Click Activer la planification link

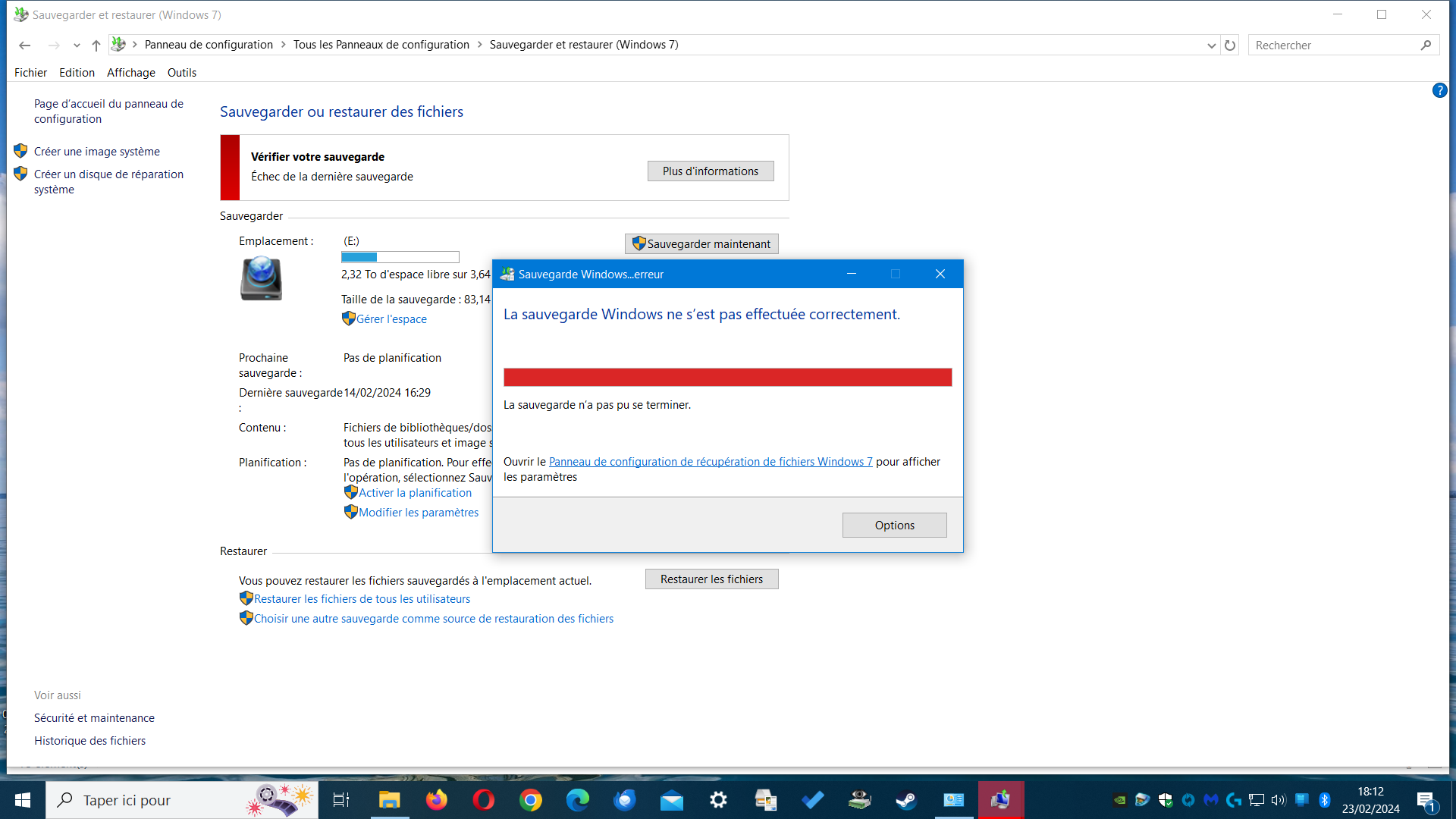[x=415, y=493]
